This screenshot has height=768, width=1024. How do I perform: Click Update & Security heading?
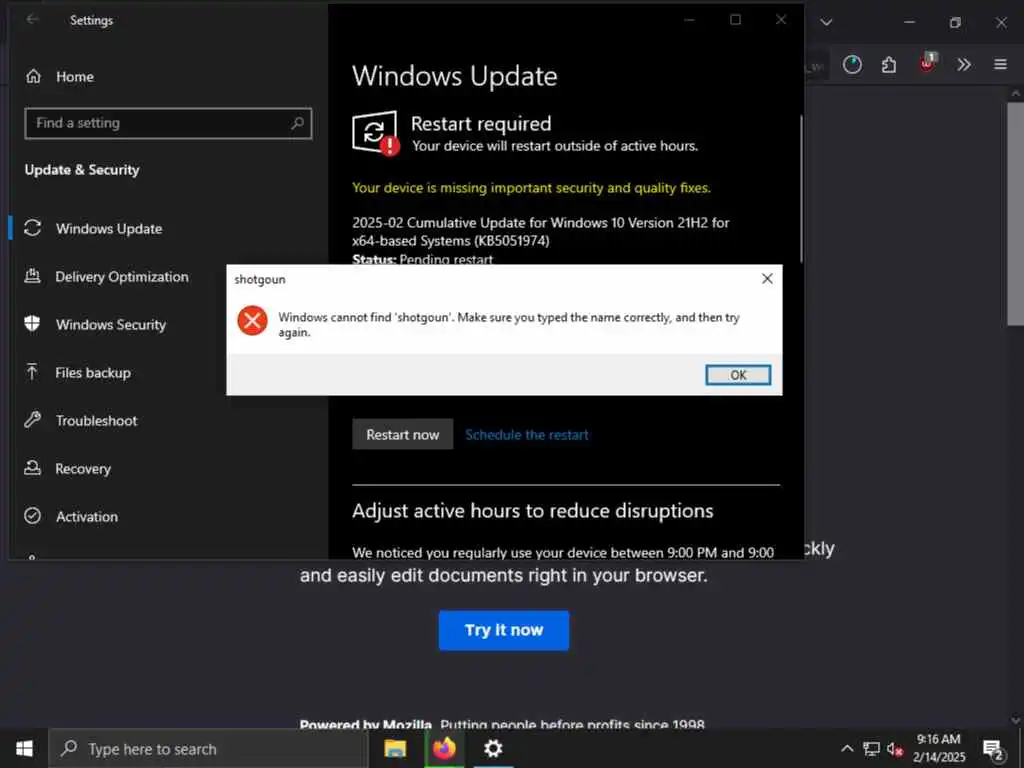click(x=82, y=170)
